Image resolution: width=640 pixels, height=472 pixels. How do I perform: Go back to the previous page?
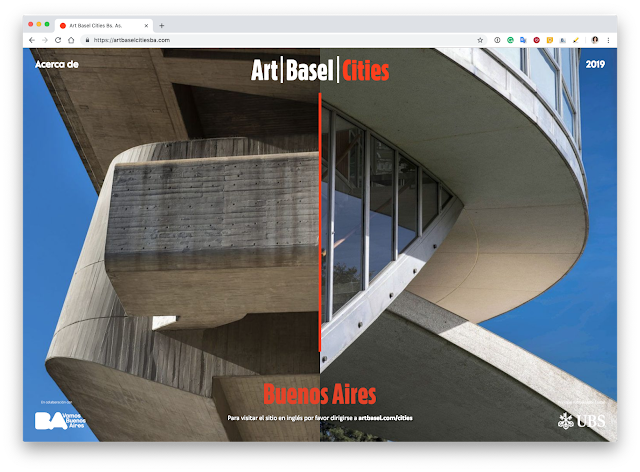click(32, 40)
